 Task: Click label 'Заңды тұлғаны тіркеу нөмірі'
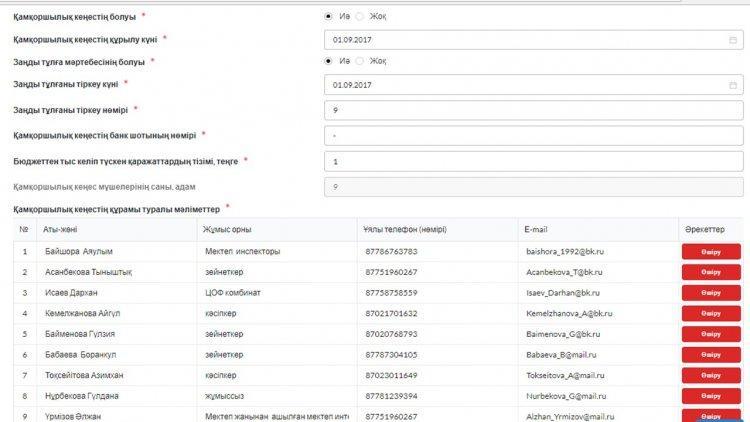71,110
